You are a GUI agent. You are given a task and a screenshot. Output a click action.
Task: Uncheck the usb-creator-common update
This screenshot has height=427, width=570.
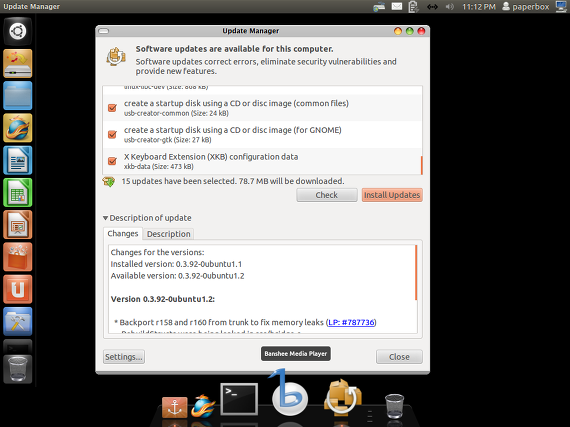tap(112, 108)
